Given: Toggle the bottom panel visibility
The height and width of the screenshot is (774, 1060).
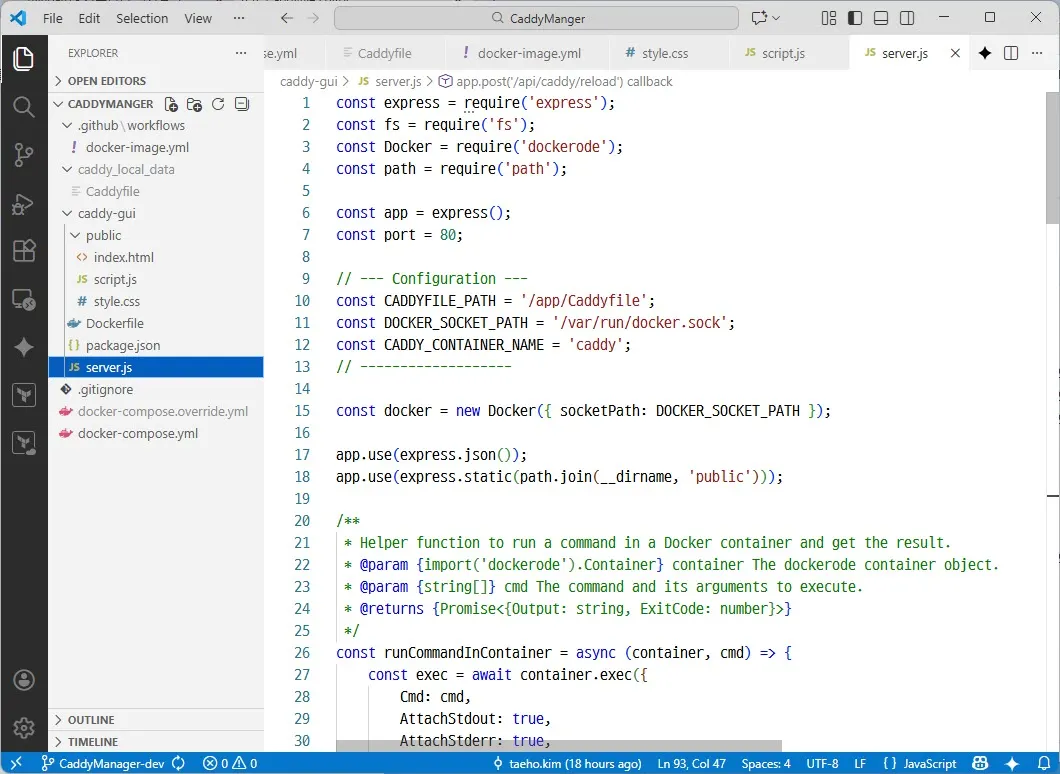Looking at the screenshot, I should 881,18.
